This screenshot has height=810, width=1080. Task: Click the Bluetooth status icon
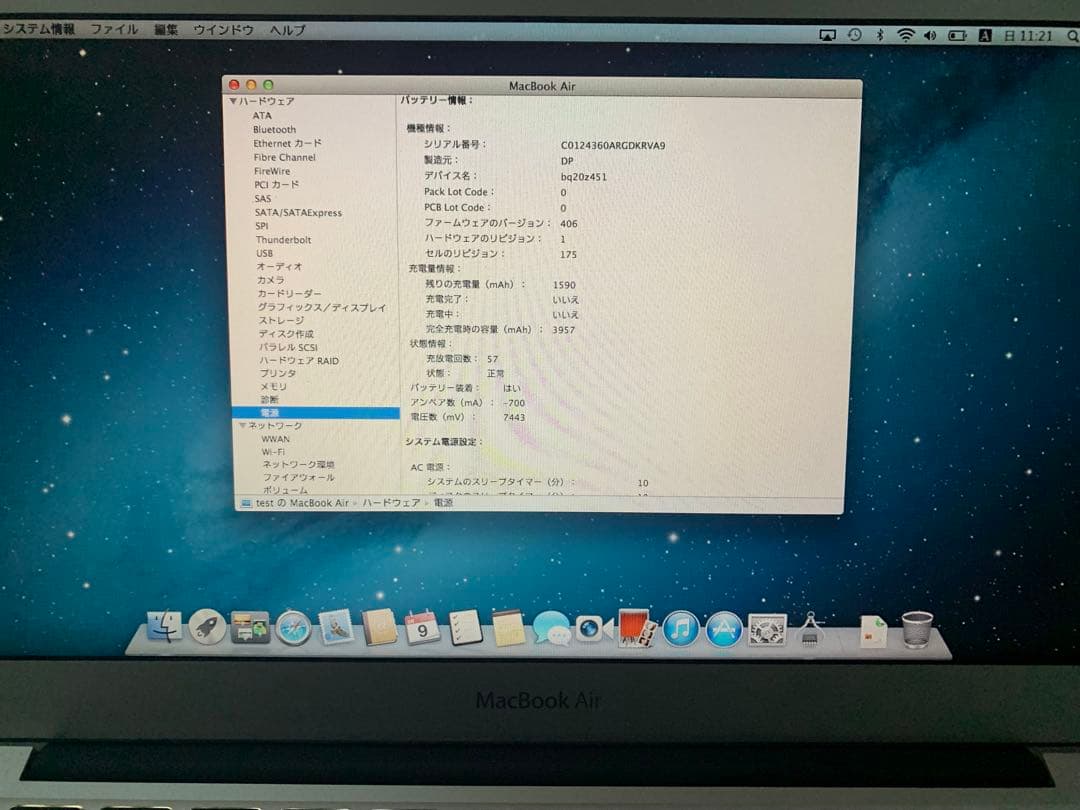coord(878,33)
